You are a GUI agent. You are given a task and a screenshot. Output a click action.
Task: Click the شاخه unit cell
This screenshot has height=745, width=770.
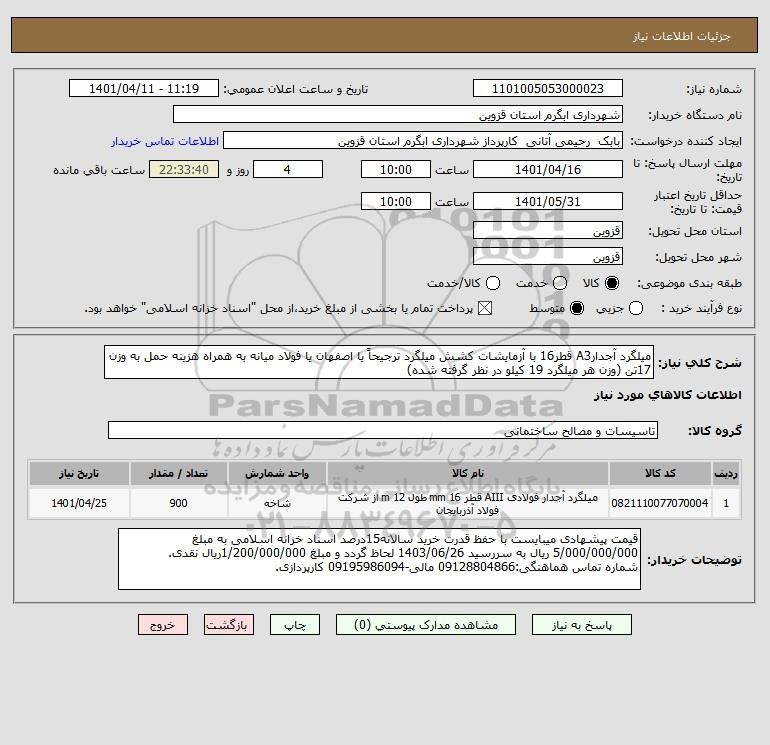277,503
